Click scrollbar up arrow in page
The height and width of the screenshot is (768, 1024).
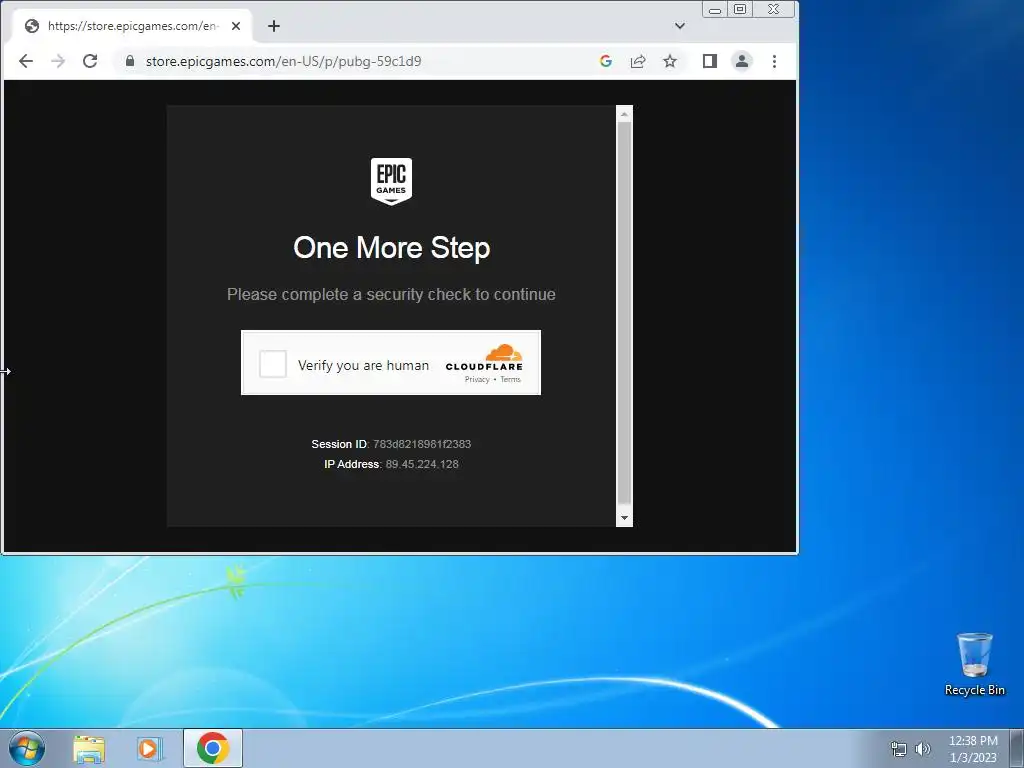624,114
